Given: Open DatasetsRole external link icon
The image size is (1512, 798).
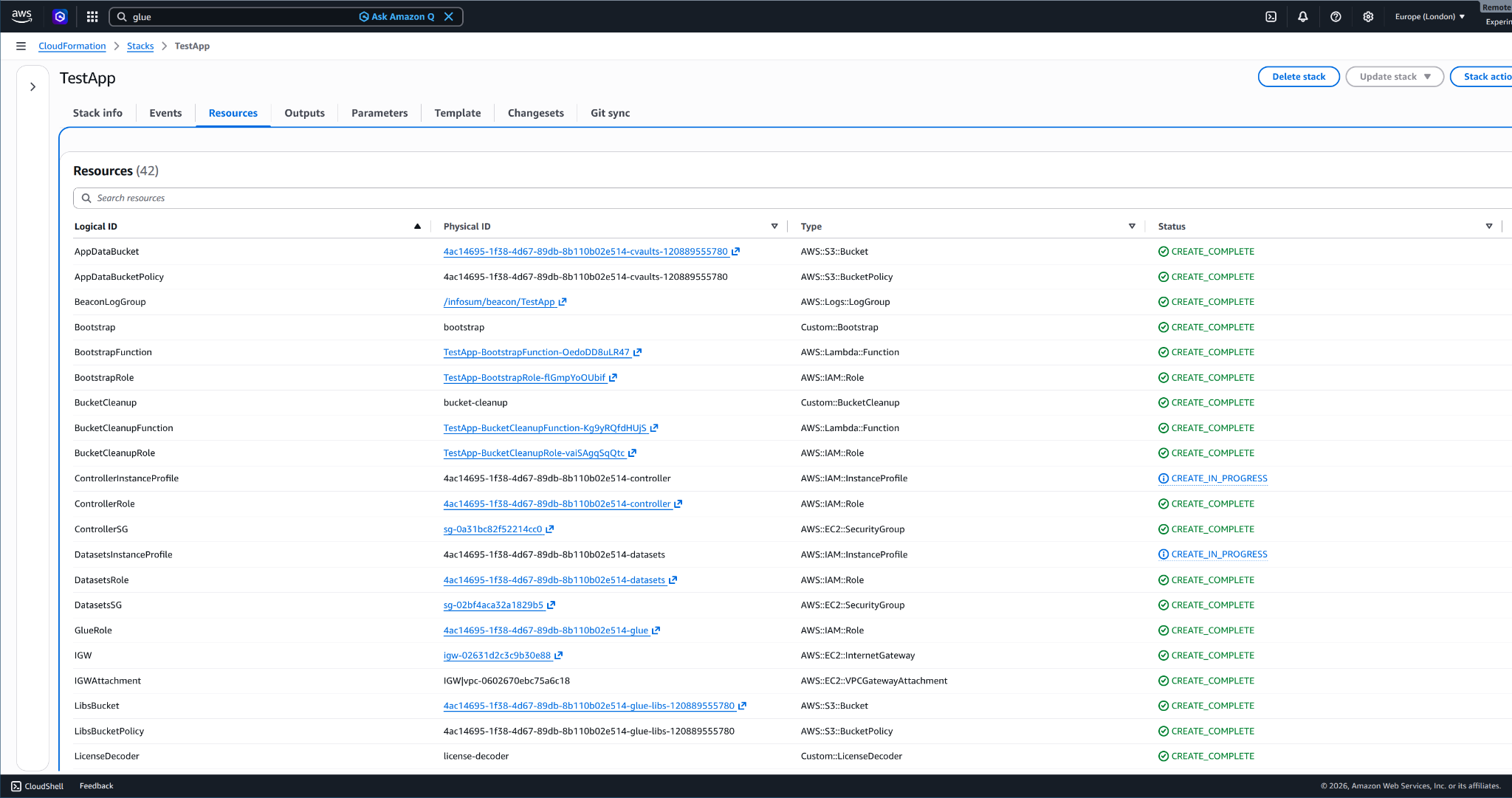Looking at the screenshot, I should click(673, 580).
